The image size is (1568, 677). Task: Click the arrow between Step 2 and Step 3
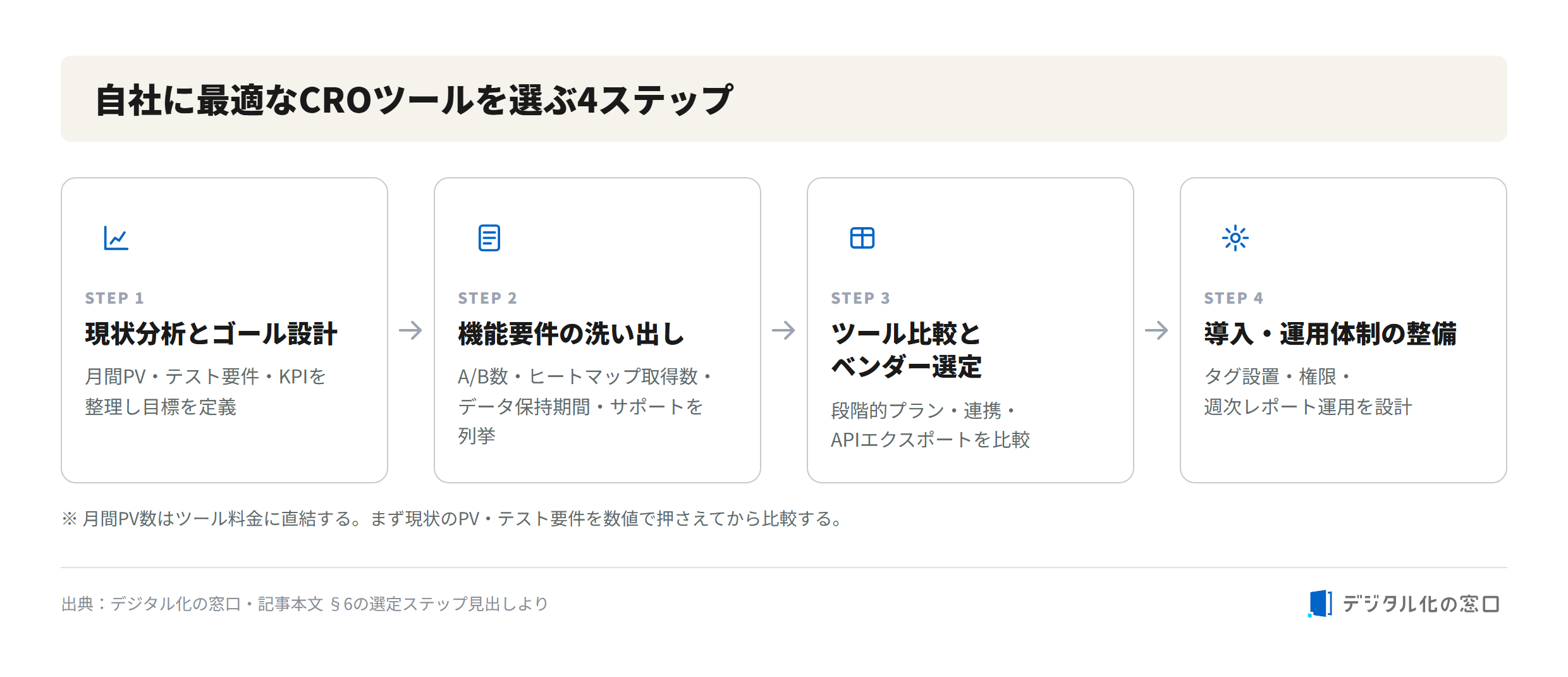click(784, 330)
